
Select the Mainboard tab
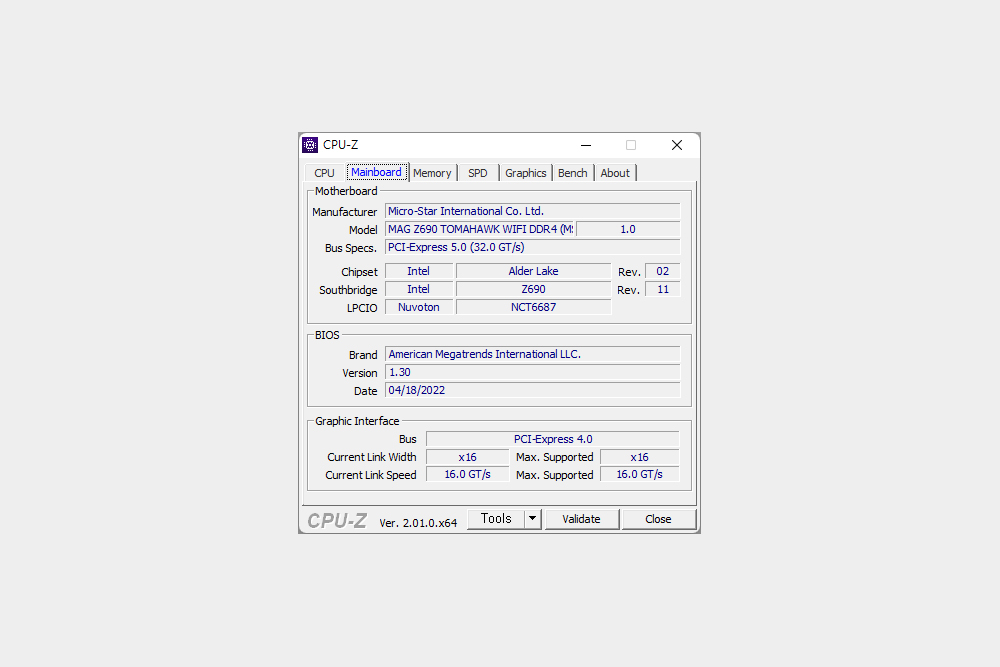(376, 172)
